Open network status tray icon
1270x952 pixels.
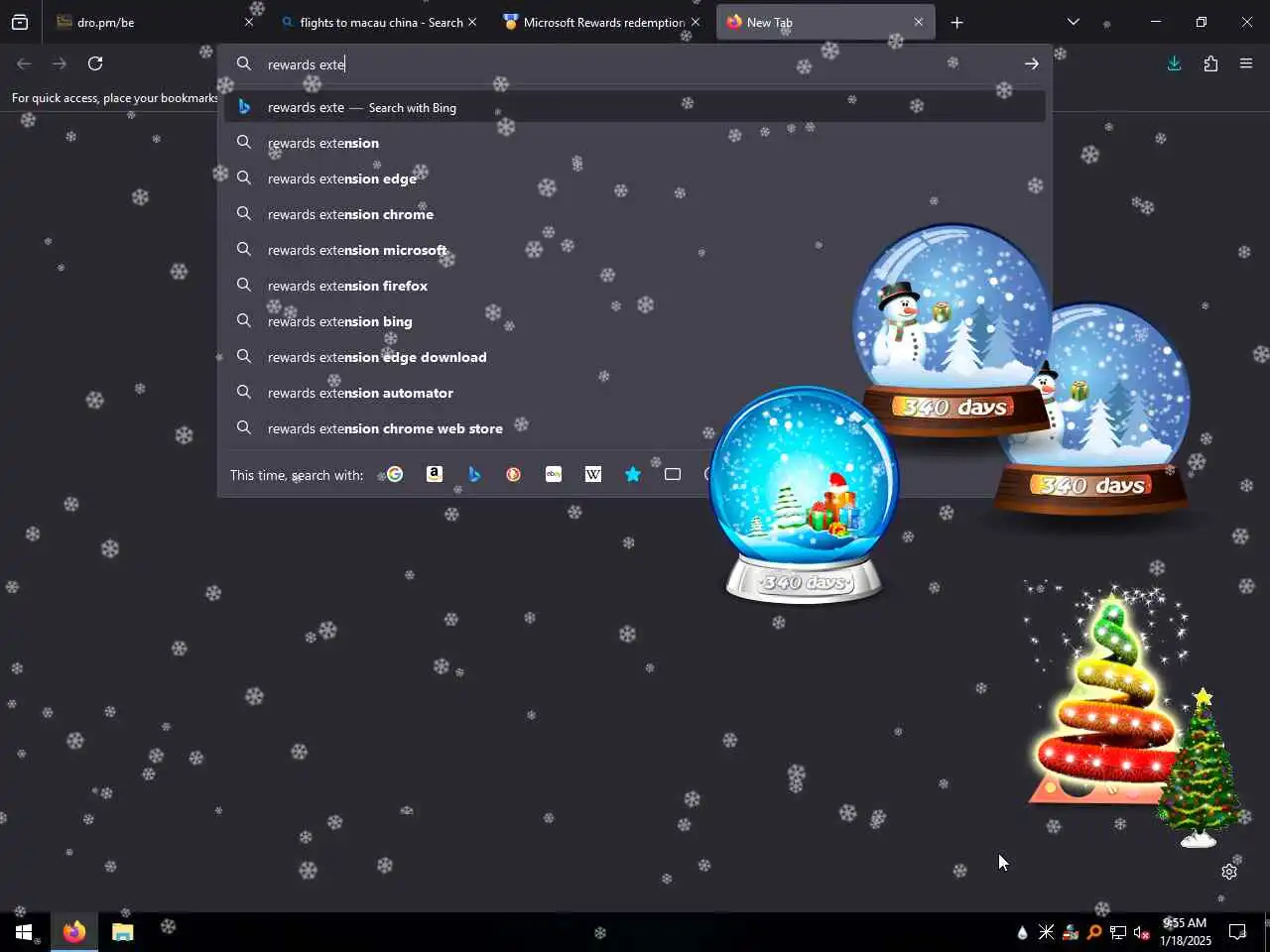[1118, 932]
